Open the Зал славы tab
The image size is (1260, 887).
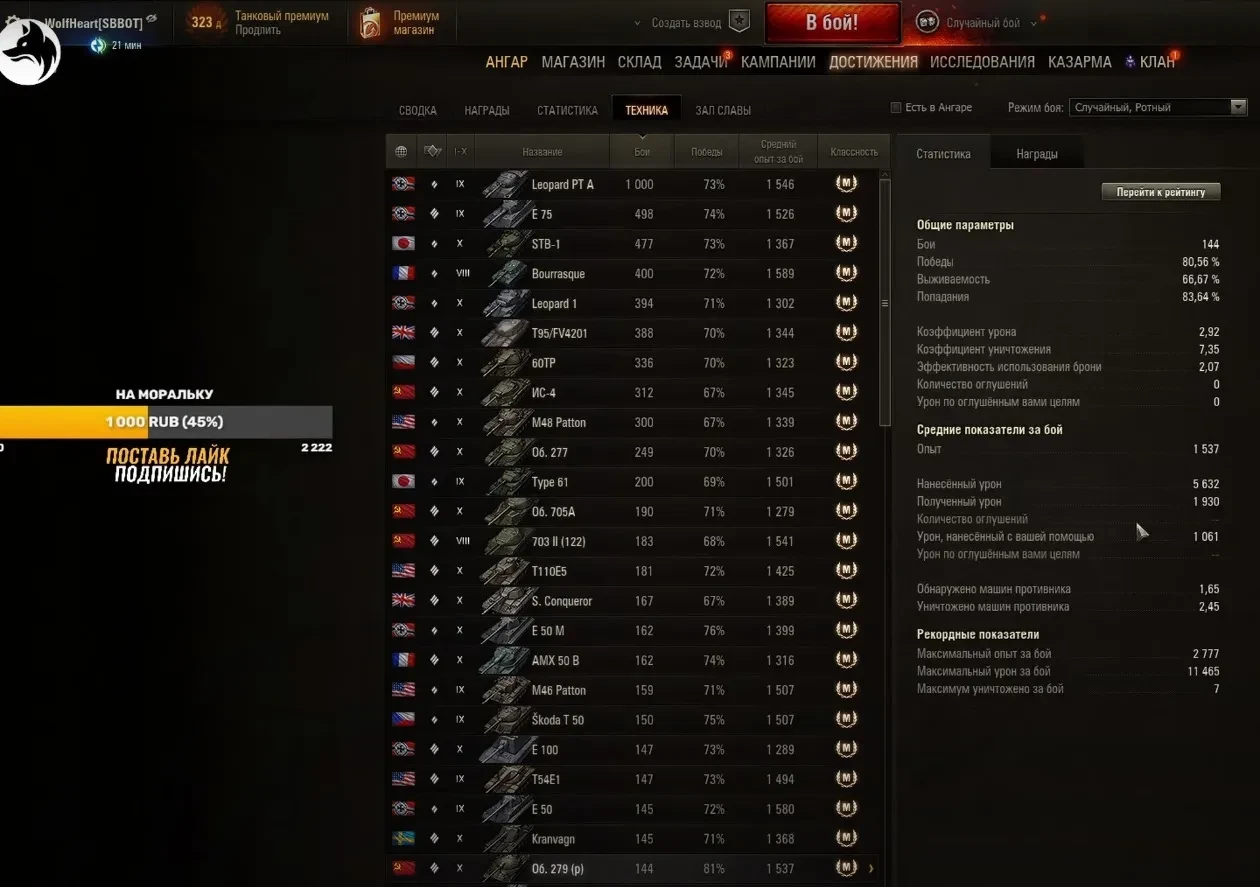pyautogui.click(x=723, y=110)
